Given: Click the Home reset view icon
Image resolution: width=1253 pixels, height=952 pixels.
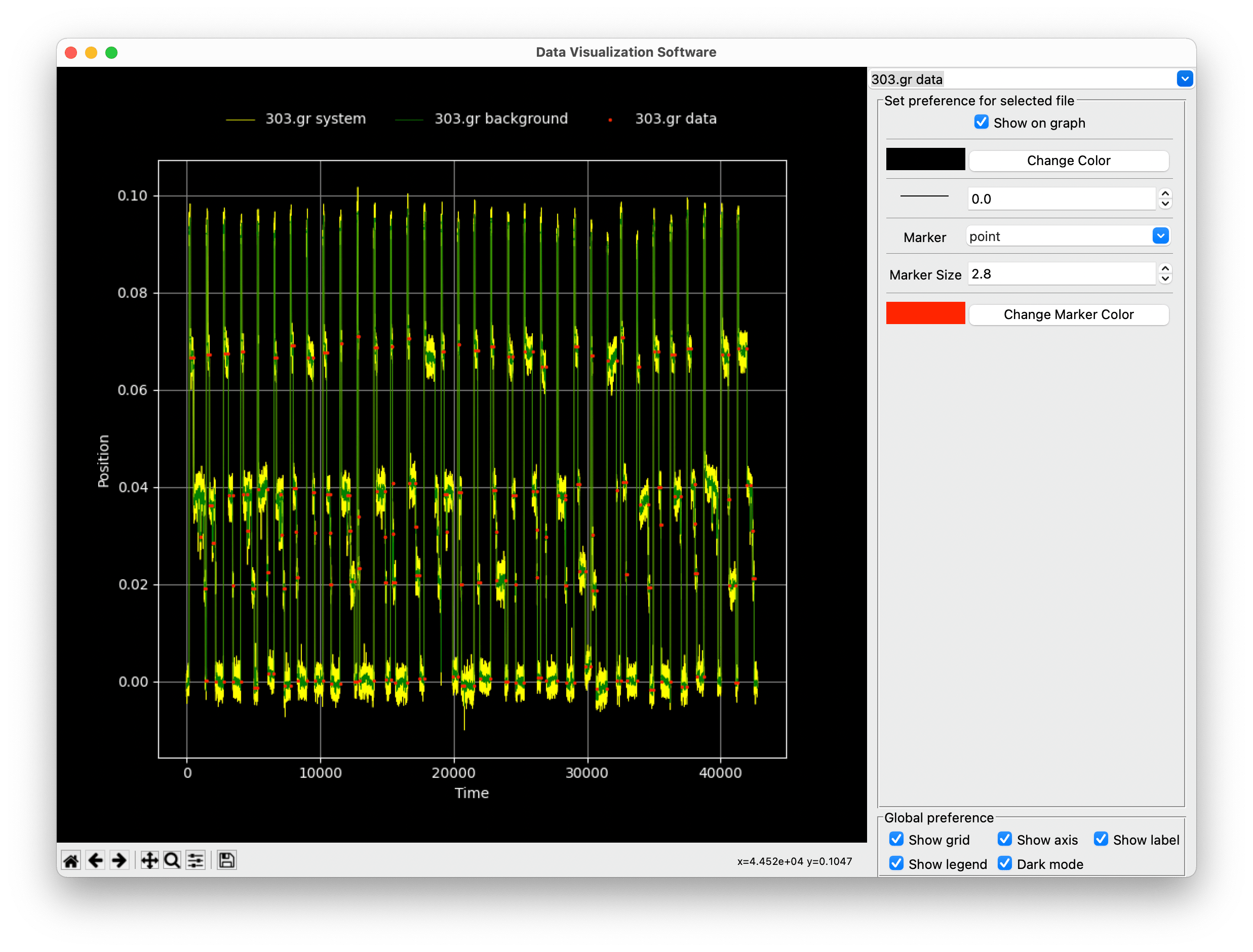Looking at the screenshot, I should click(71, 861).
